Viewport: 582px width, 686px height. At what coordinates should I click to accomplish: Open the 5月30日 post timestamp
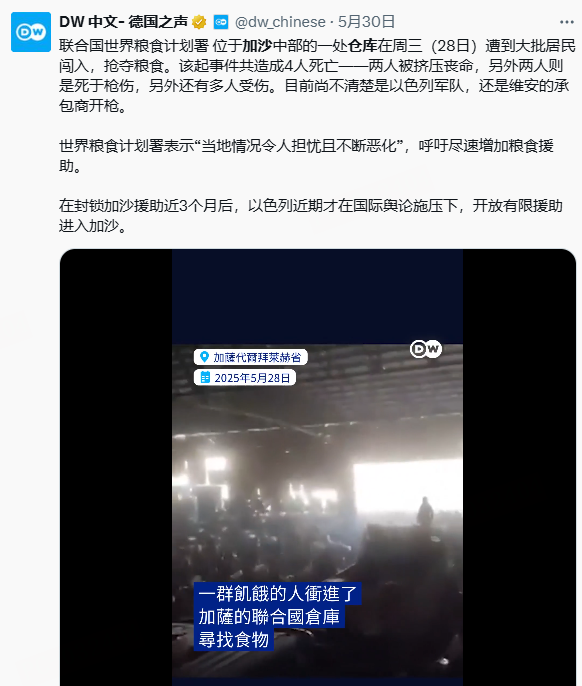tap(366, 22)
